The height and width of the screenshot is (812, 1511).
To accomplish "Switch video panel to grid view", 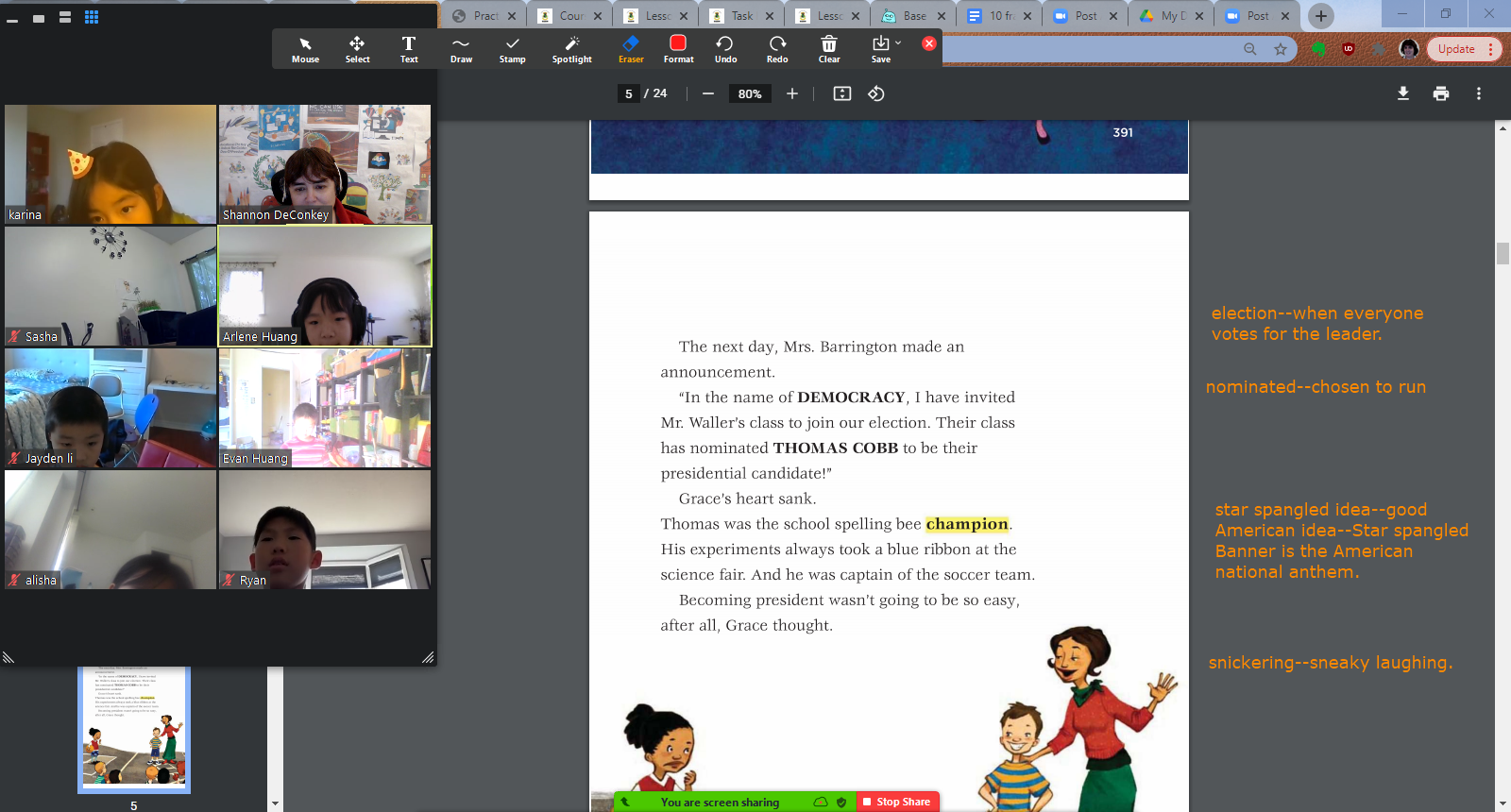I will click(x=92, y=17).
